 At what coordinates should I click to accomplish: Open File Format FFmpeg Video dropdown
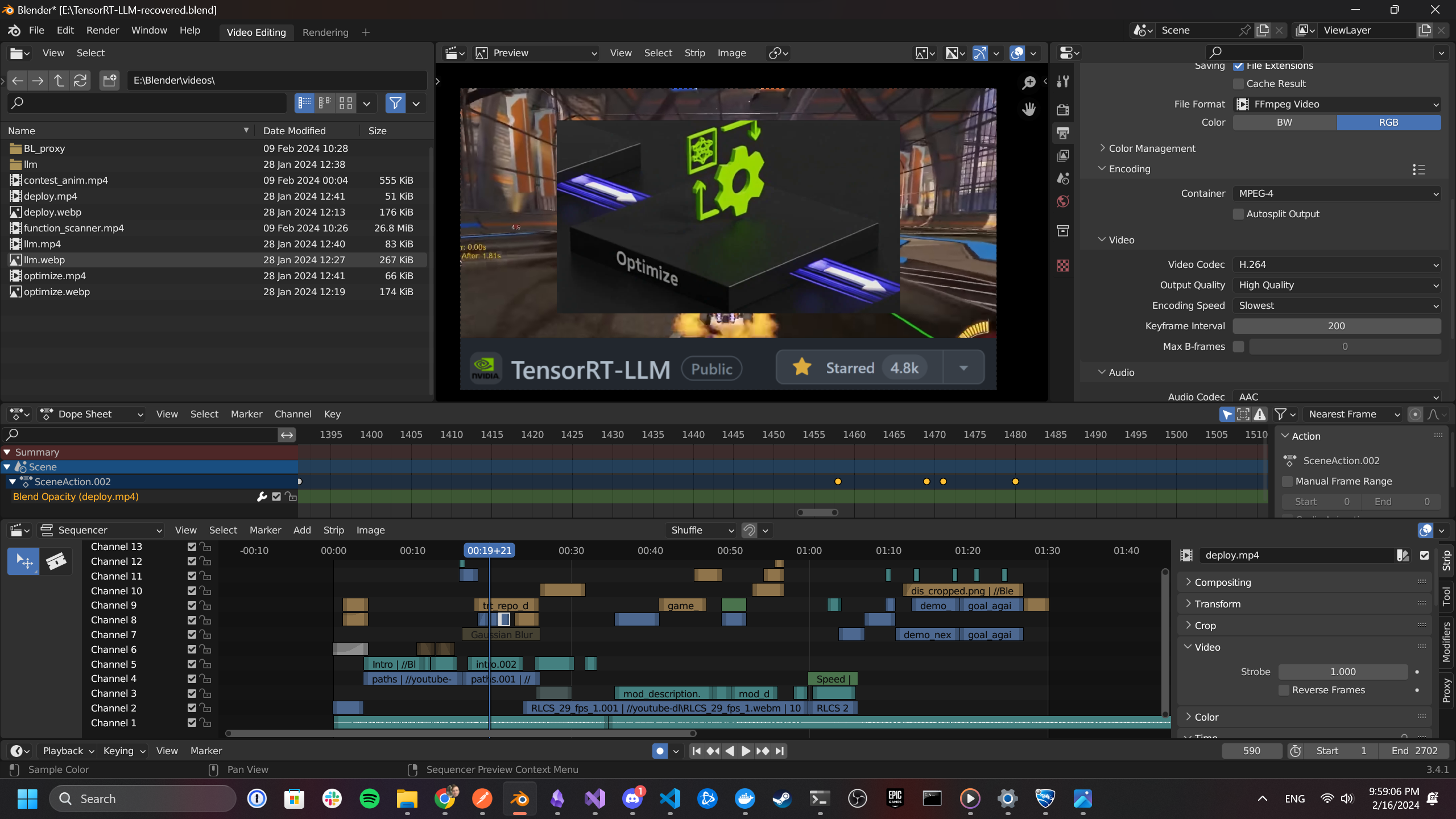click(x=1337, y=104)
